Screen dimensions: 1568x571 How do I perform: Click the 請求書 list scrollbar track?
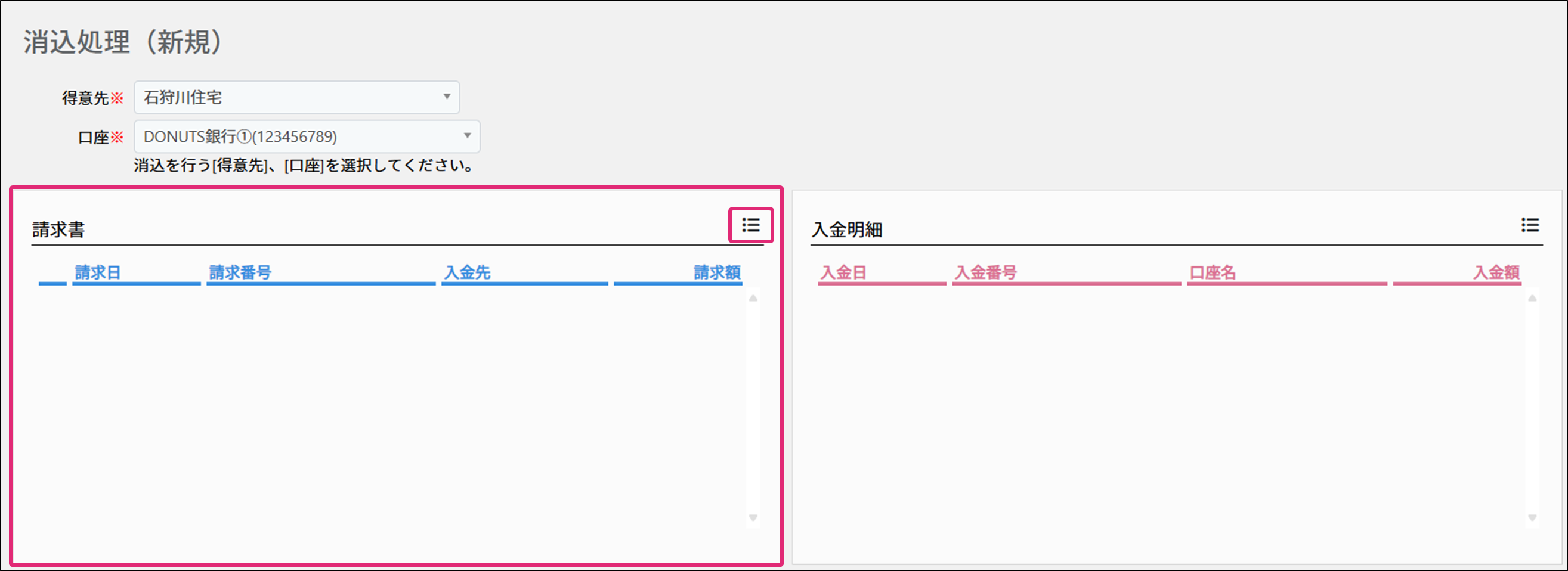(x=753, y=408)
